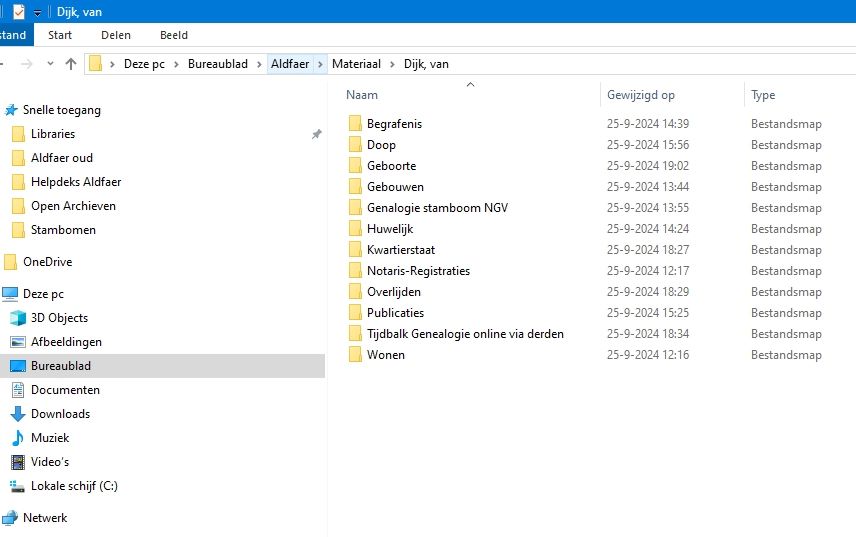
Task: Switch to the Beeld ribbon tab
Action: tap(174, 35)
